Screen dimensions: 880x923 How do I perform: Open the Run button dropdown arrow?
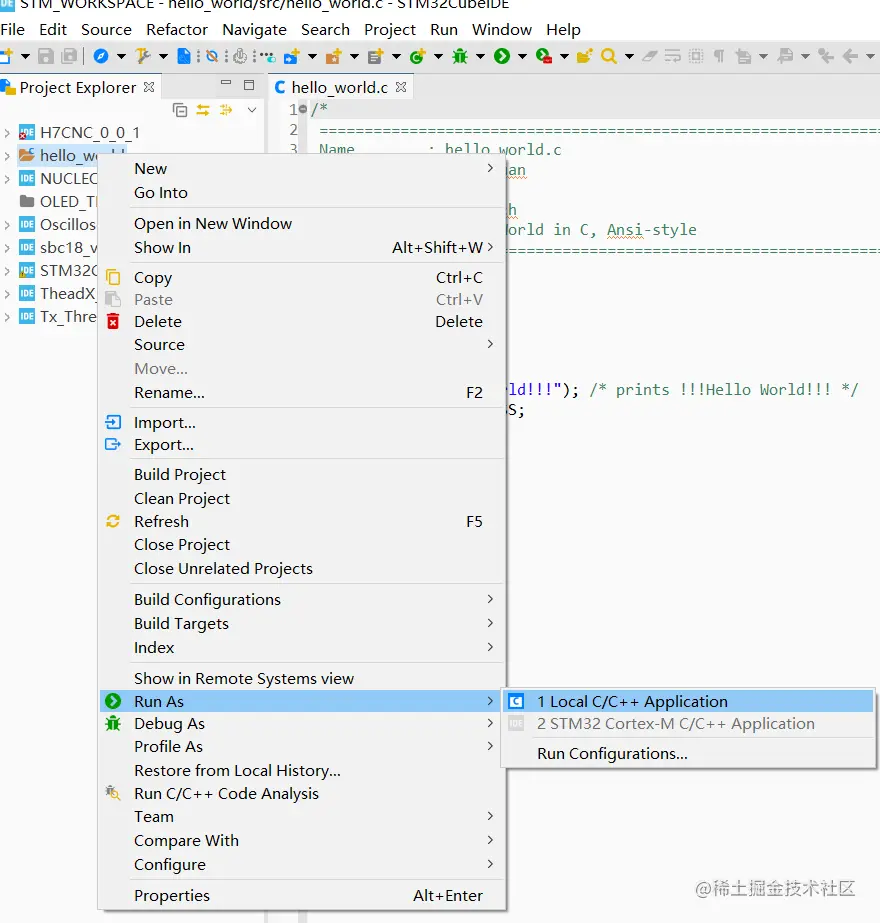click(522, 57)
